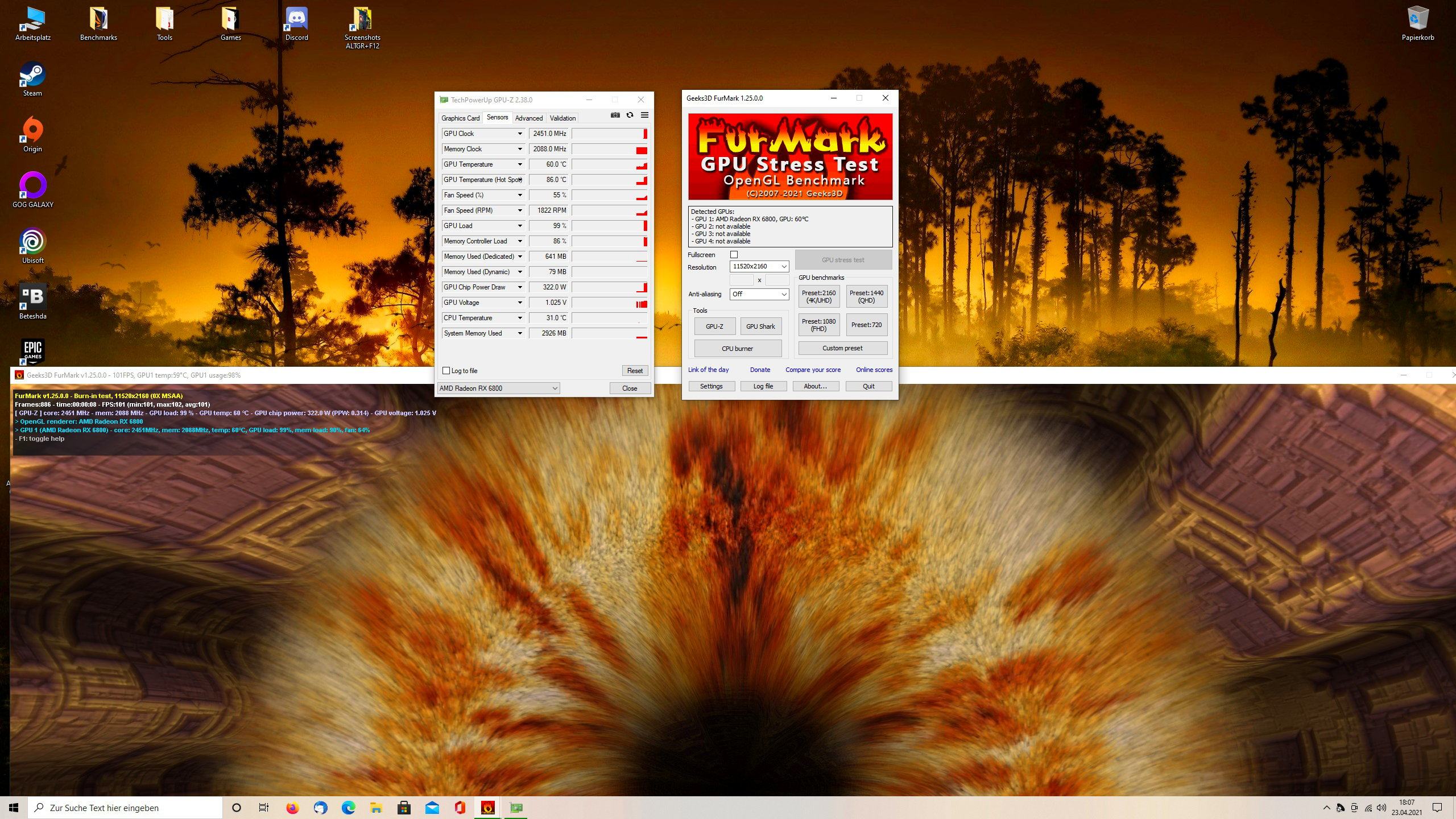Launch Epic Games from the desktop
This screenshot has width=1456, height=819.
(x=32, y=351)
